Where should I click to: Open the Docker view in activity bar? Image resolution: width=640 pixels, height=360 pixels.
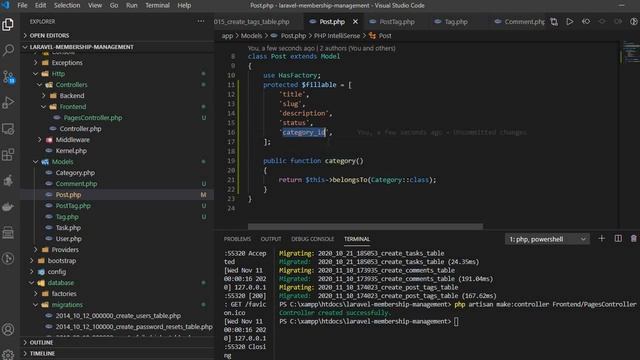(8, 207)
